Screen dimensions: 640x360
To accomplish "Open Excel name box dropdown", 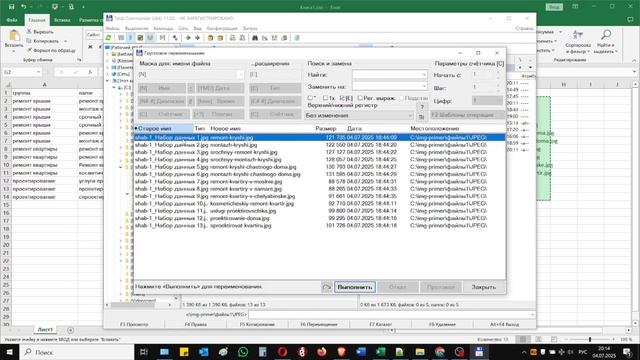I will tap(38, 72).
